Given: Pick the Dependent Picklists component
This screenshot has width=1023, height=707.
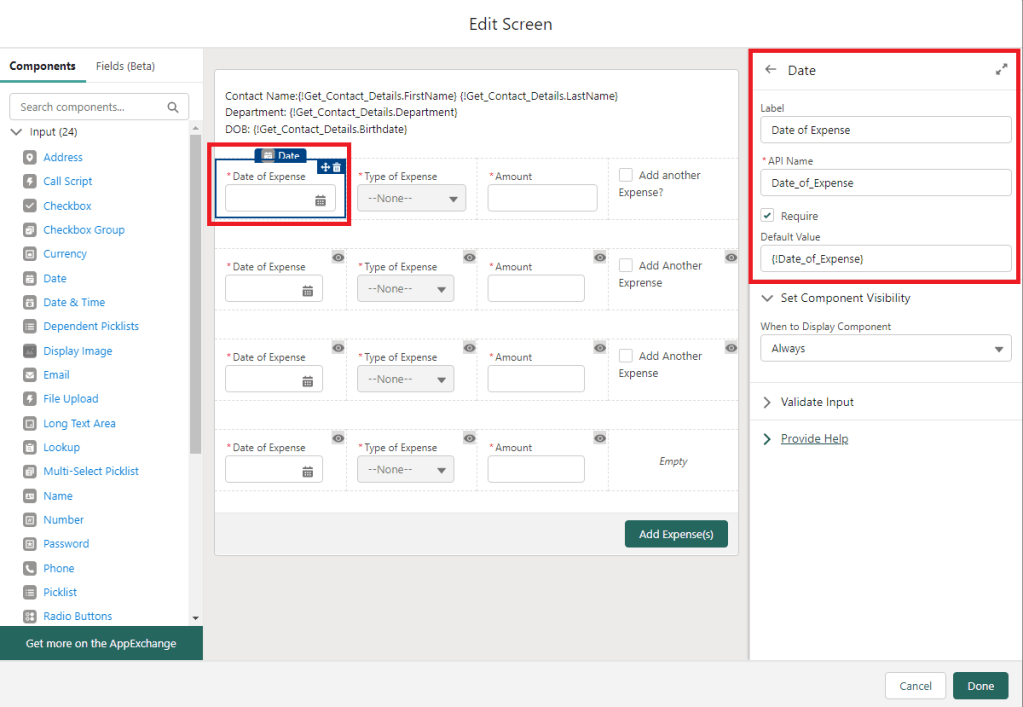Looking at the screenshot, I should tap(90, 326).
